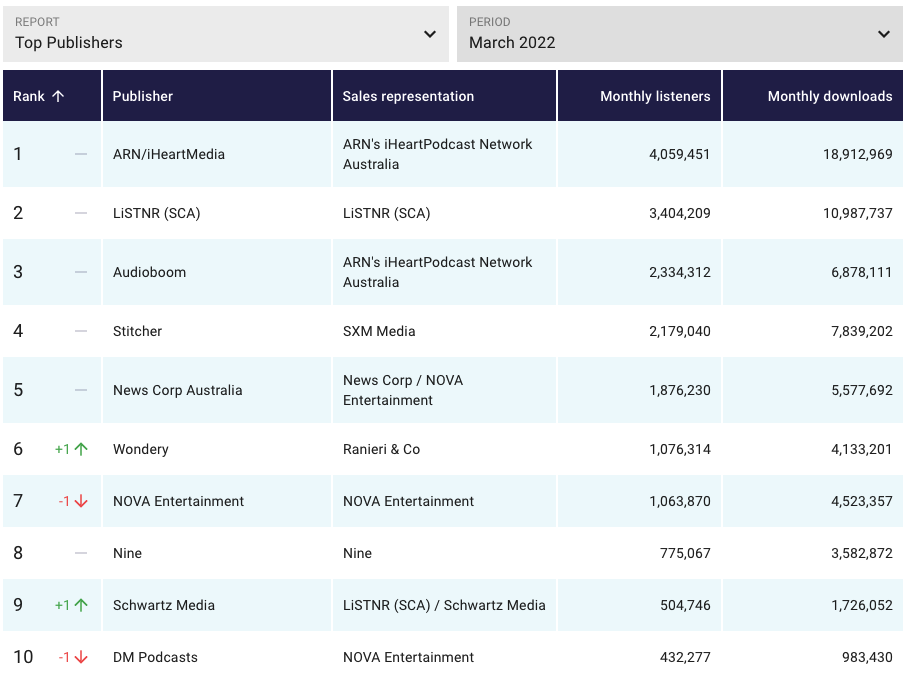Click monthly listeners value 775,067
Viewport: 907px width, 680px height.
(685, 553)
